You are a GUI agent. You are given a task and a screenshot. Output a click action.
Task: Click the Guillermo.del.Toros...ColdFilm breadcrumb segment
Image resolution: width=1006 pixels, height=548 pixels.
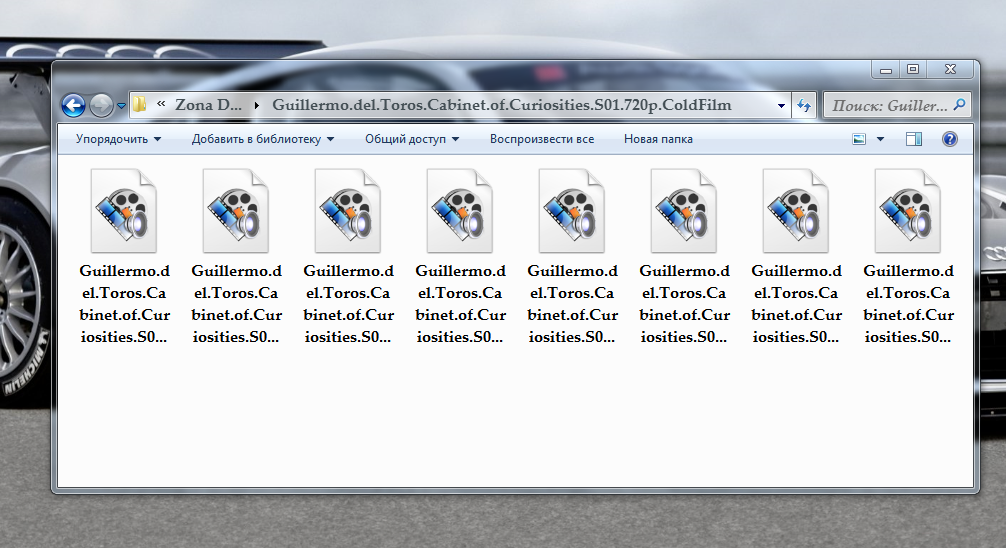502,105
